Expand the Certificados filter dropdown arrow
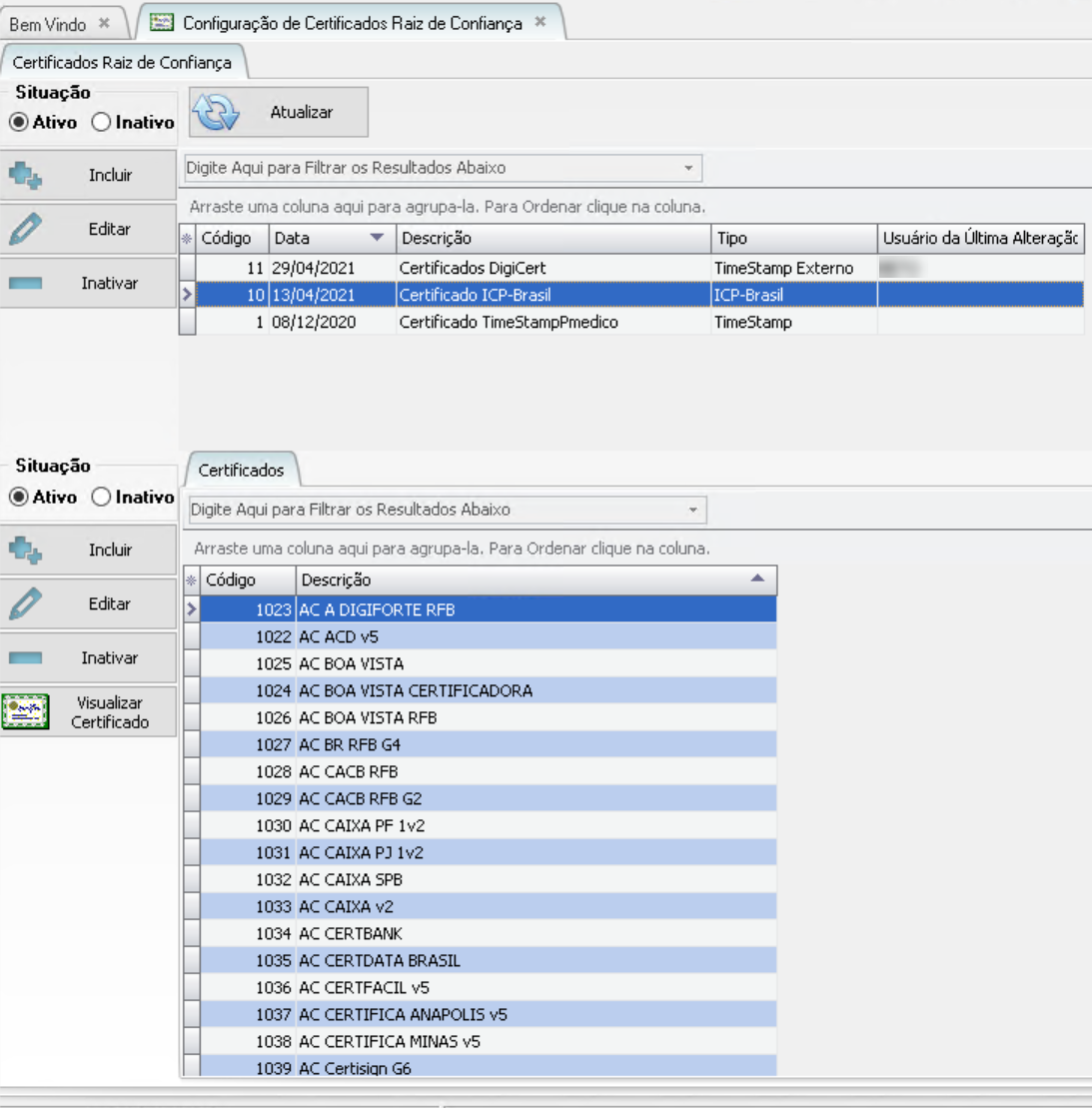 692,510
